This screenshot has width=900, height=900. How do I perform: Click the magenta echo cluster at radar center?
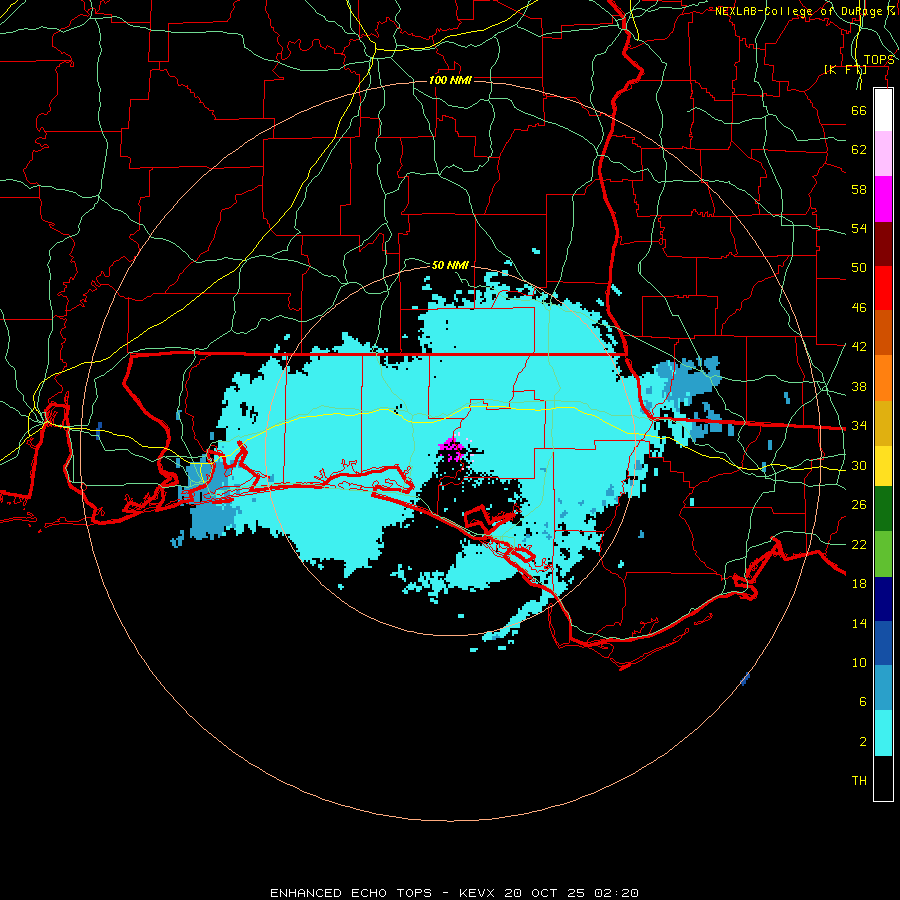(452, 449)
